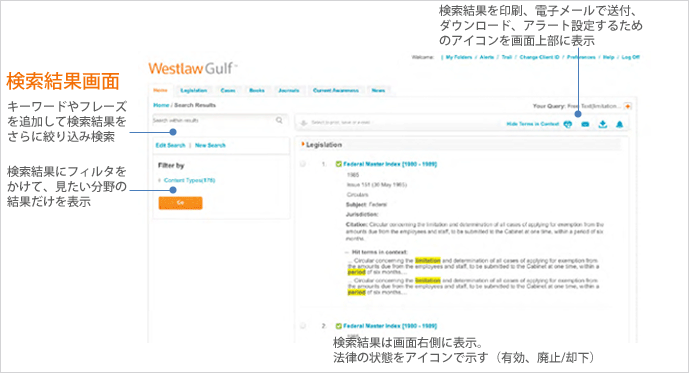689x373 pixels.
Task: Open the Current Awareness tab
Action: point(336,91)
